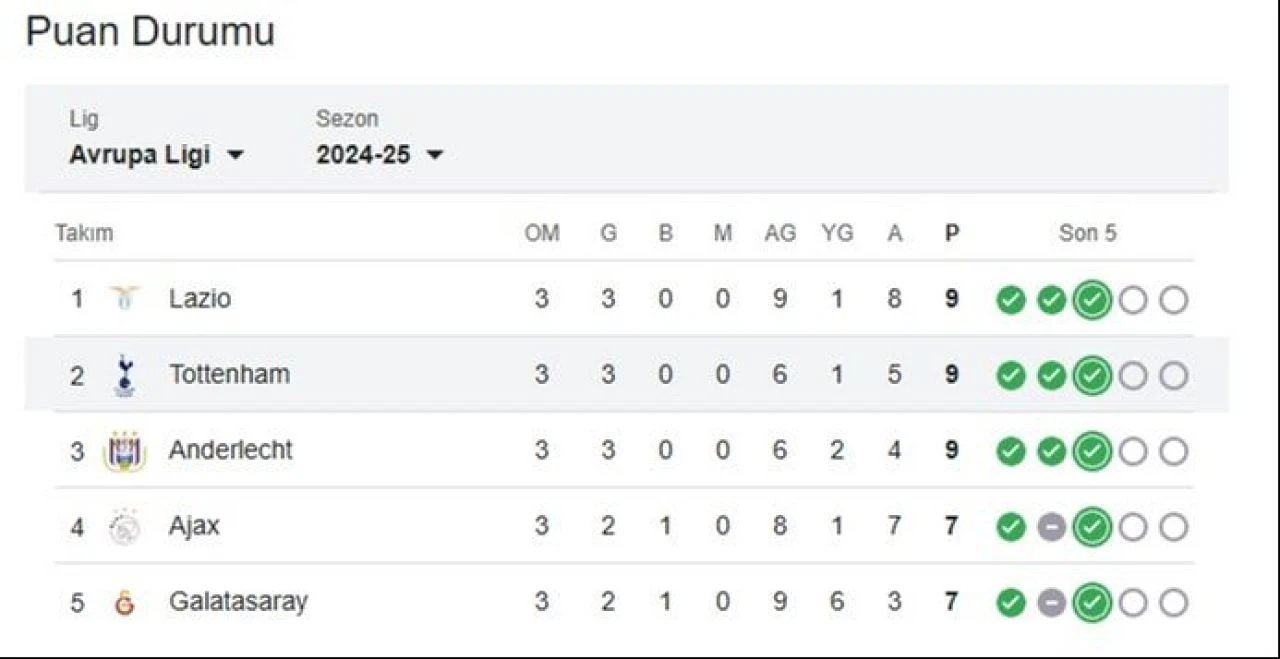Click Anderlecht's last empty match circle
1280x659 pixels.
1174,451
